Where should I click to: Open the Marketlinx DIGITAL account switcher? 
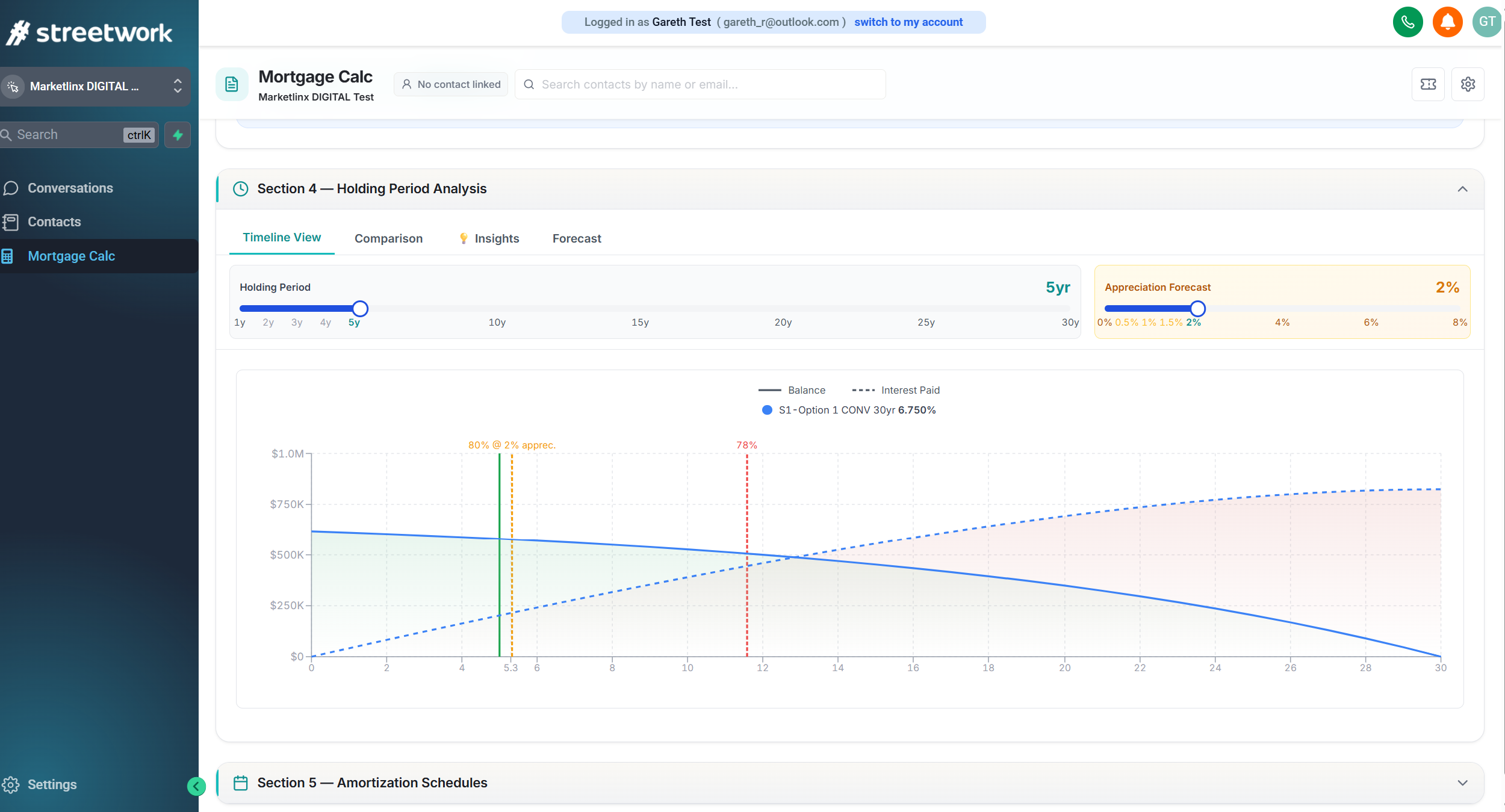[95, 87]
